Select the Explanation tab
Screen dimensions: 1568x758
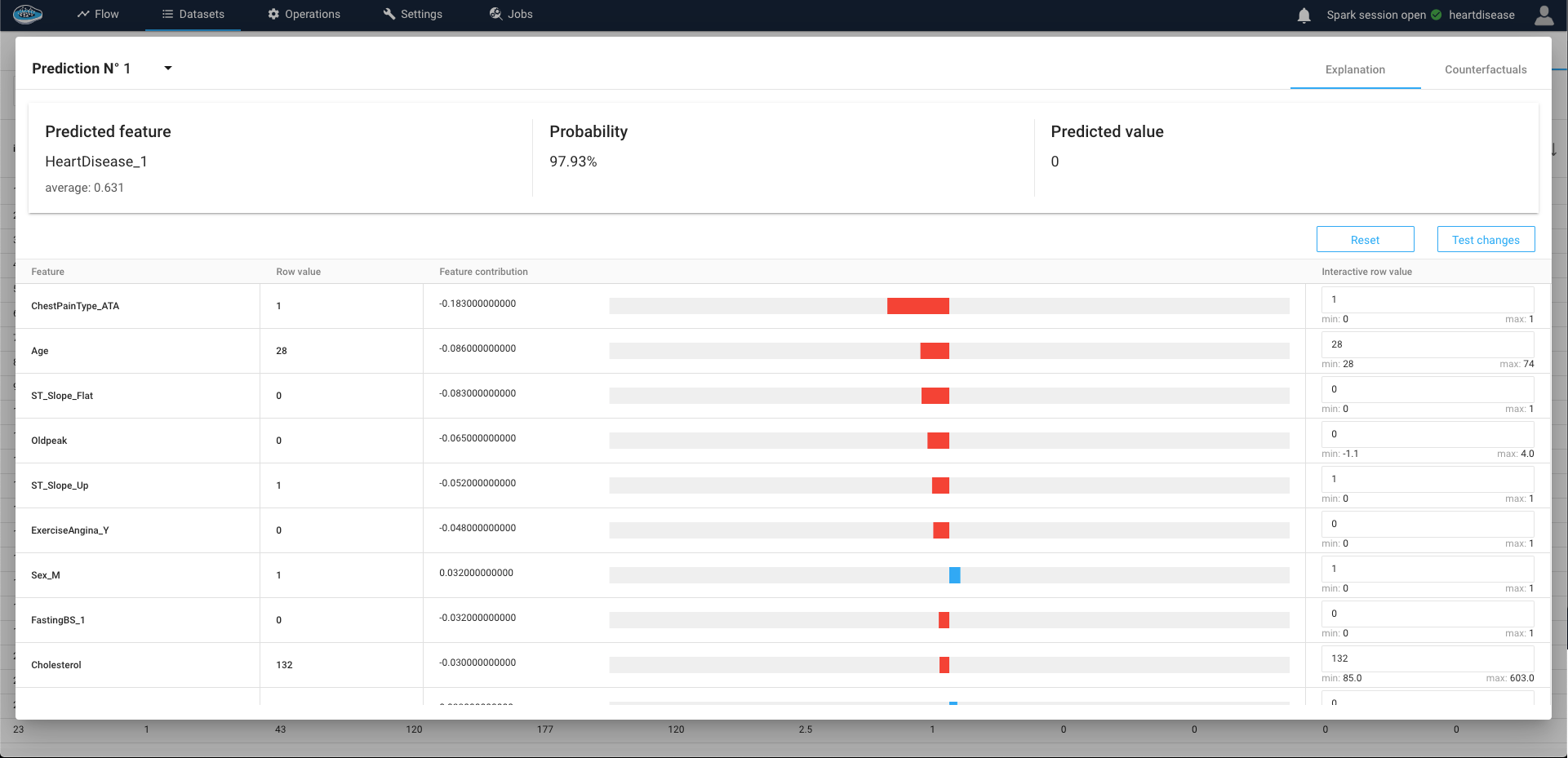pos(1354,69)
